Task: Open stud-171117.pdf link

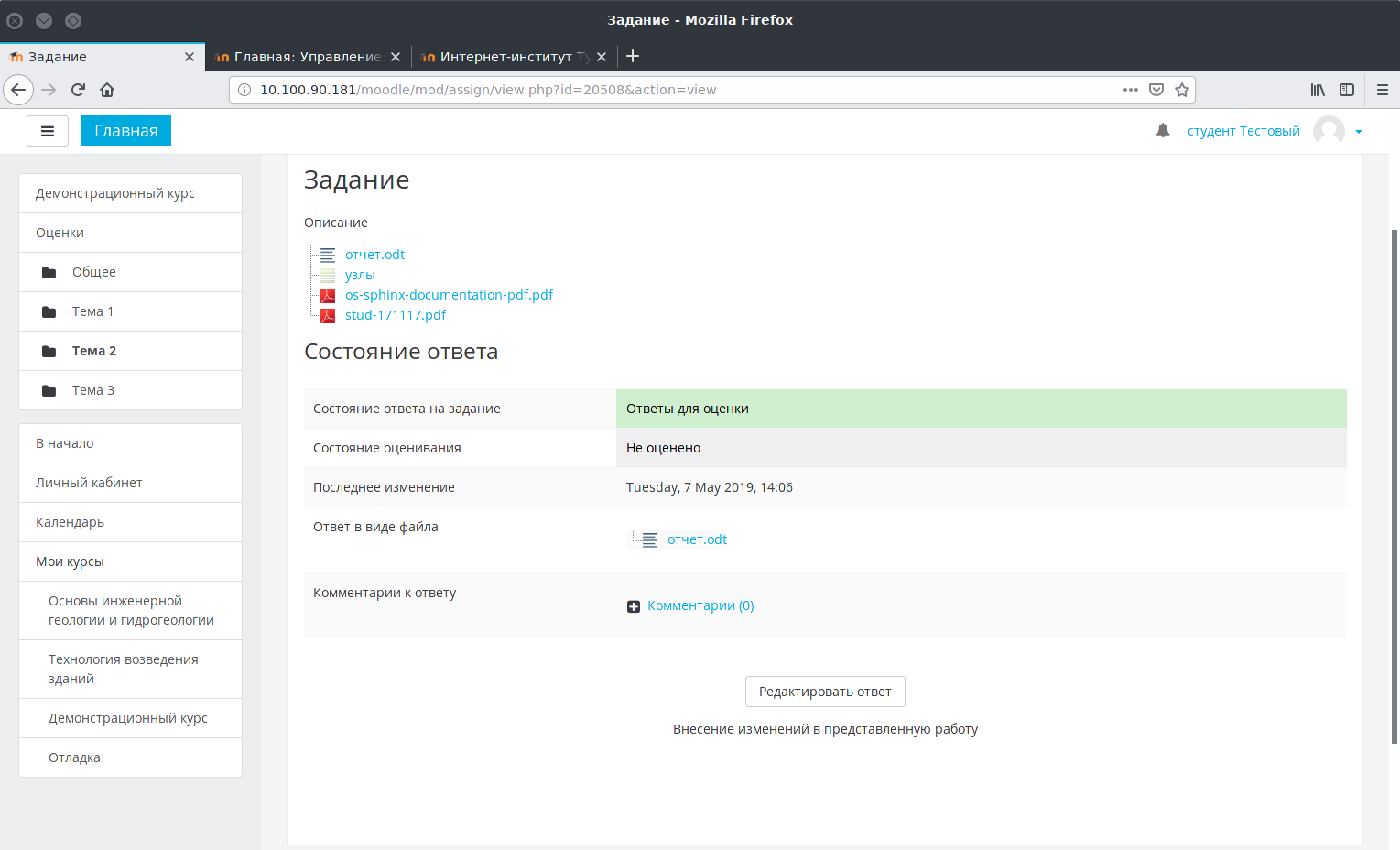Action: click(396, 315)
